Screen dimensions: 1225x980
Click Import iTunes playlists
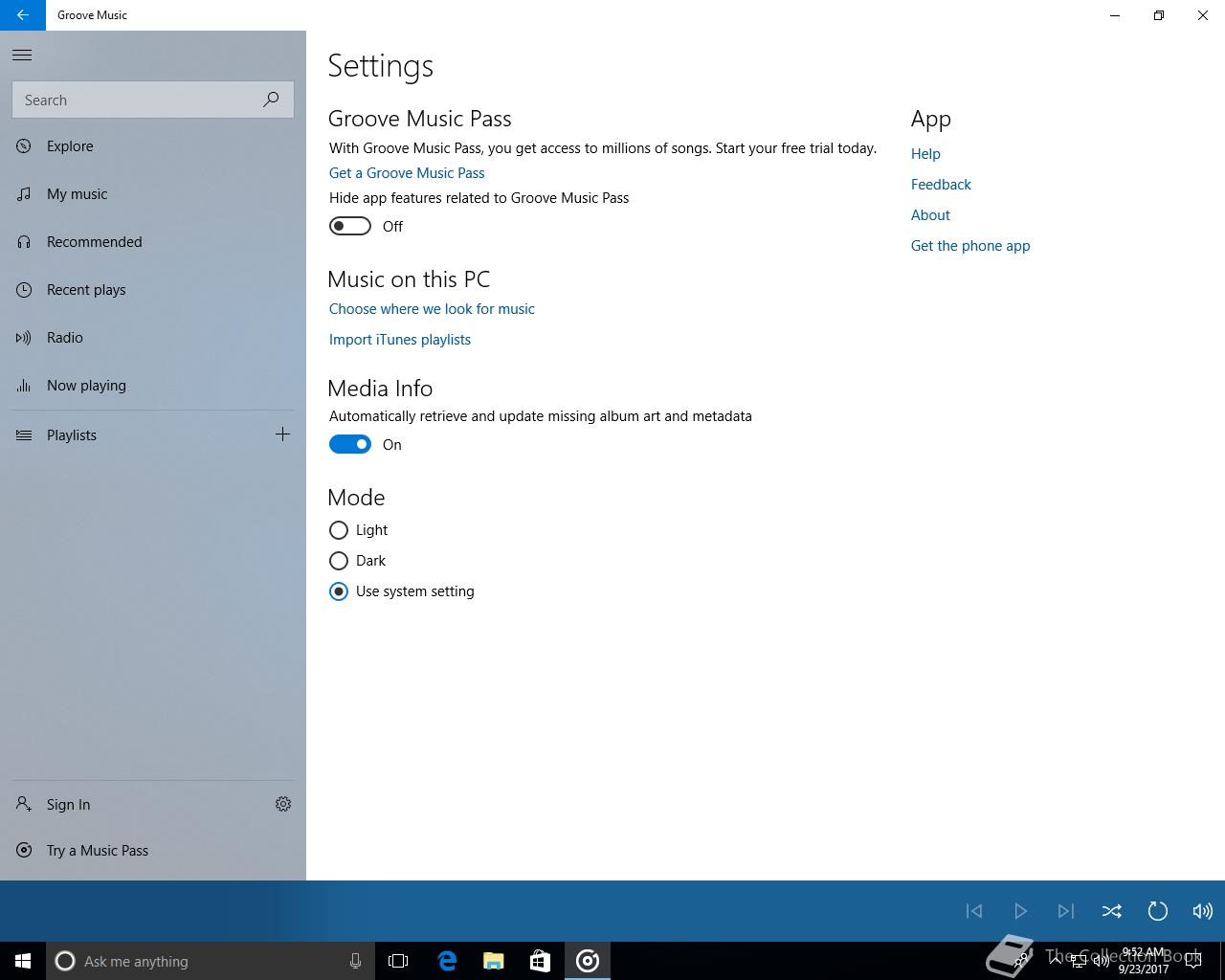(x=400, y=340)
